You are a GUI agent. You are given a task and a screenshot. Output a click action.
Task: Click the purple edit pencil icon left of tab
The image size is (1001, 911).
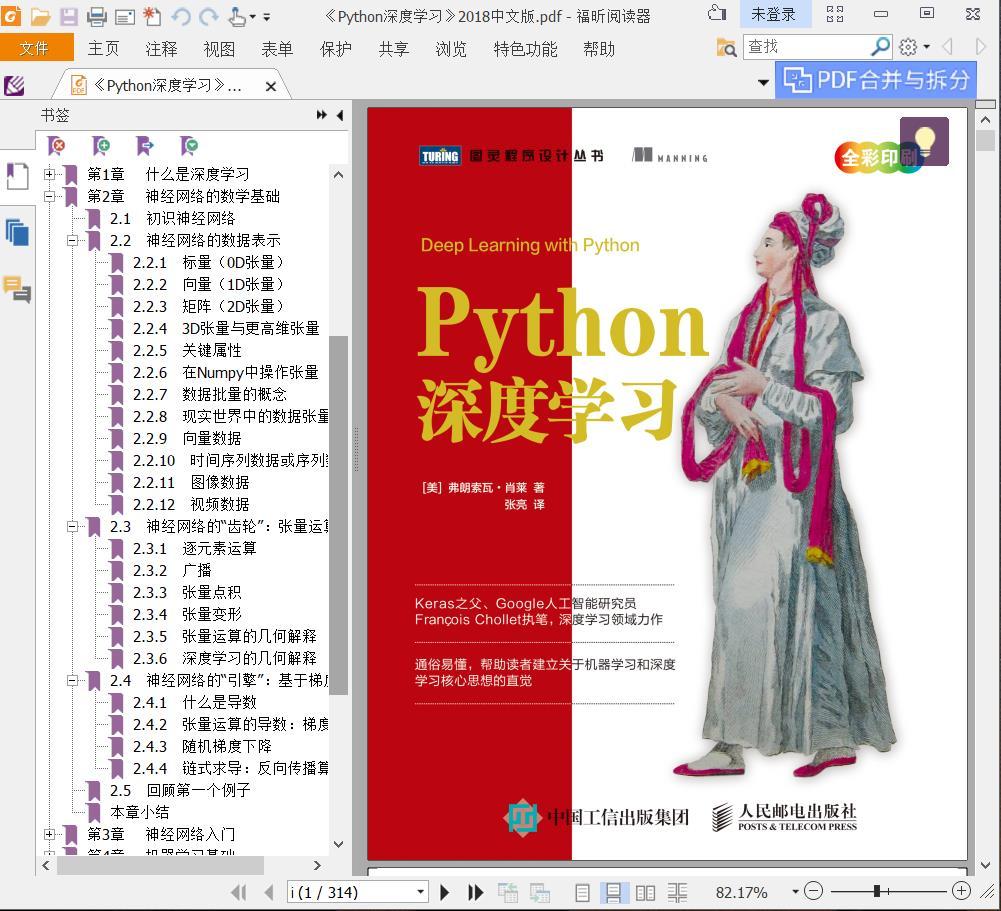pyautogui.click(x=14, y=86)
